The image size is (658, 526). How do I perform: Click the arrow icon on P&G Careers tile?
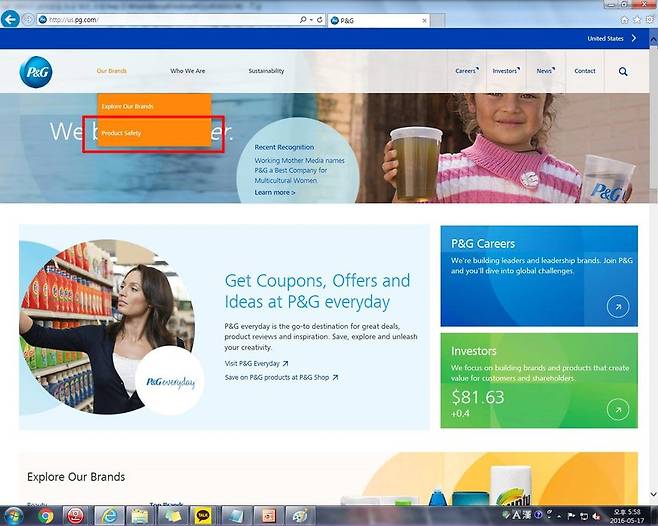(618, 307)
